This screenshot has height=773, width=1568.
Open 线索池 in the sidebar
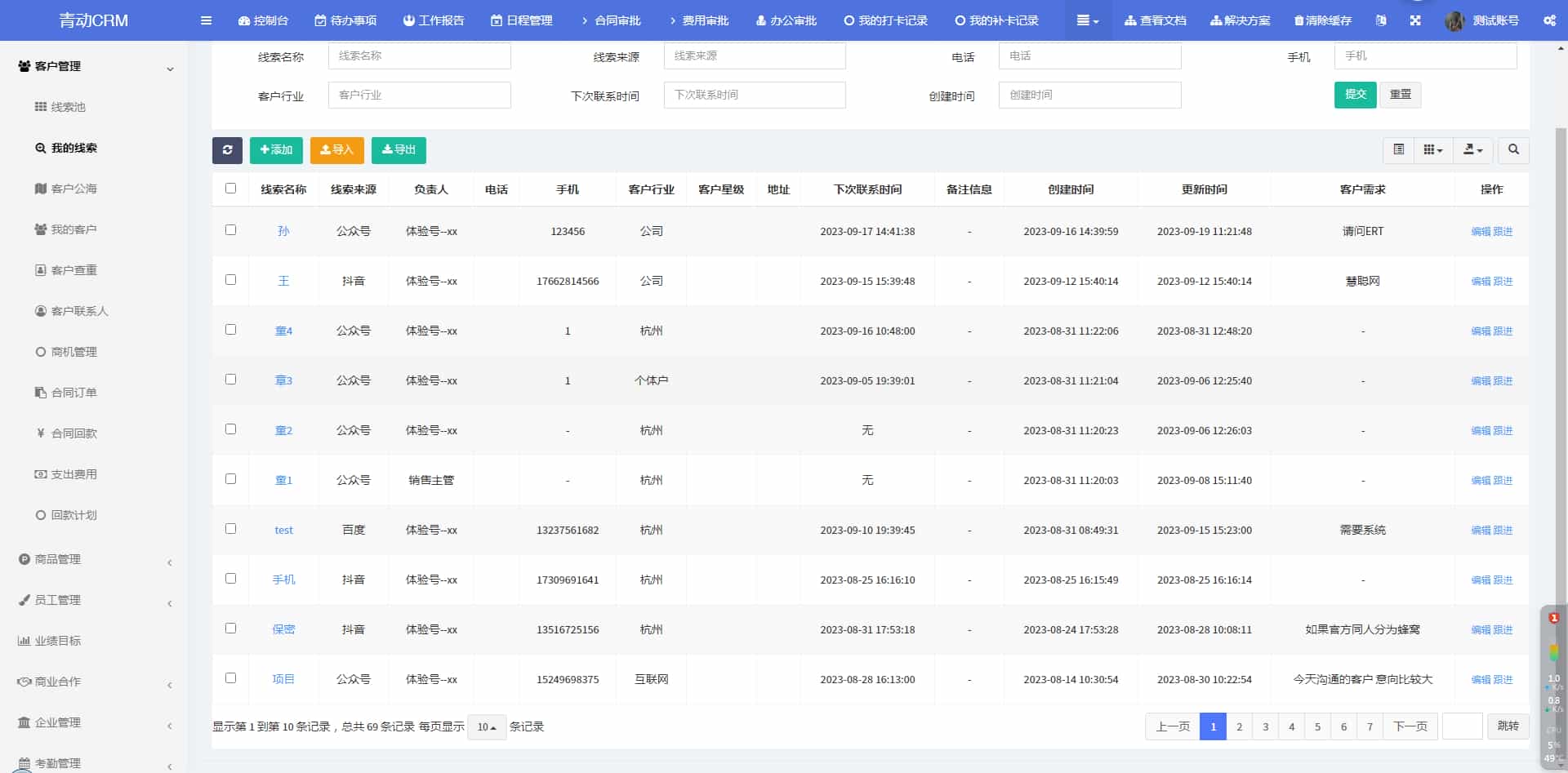click(x=68, y=107)
